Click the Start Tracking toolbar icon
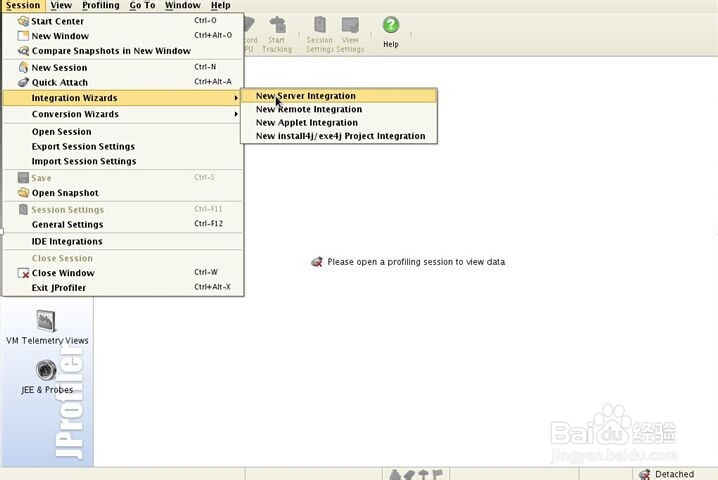This screenshot has height=480, width=718. pos(277,25)
